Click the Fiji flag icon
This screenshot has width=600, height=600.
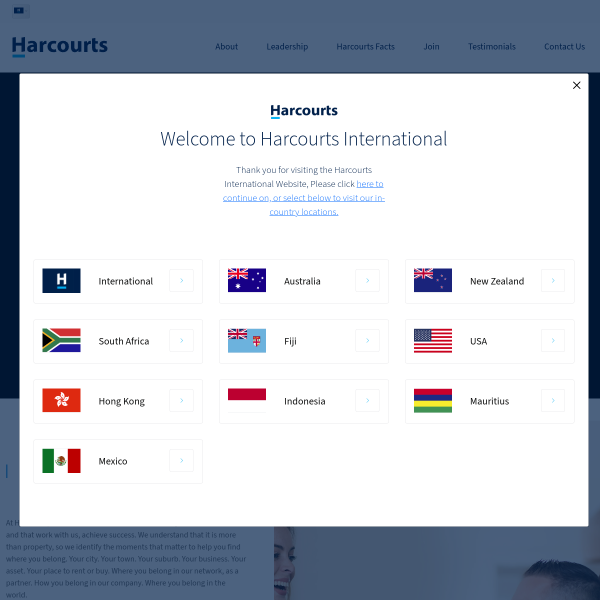coord(247,340)
